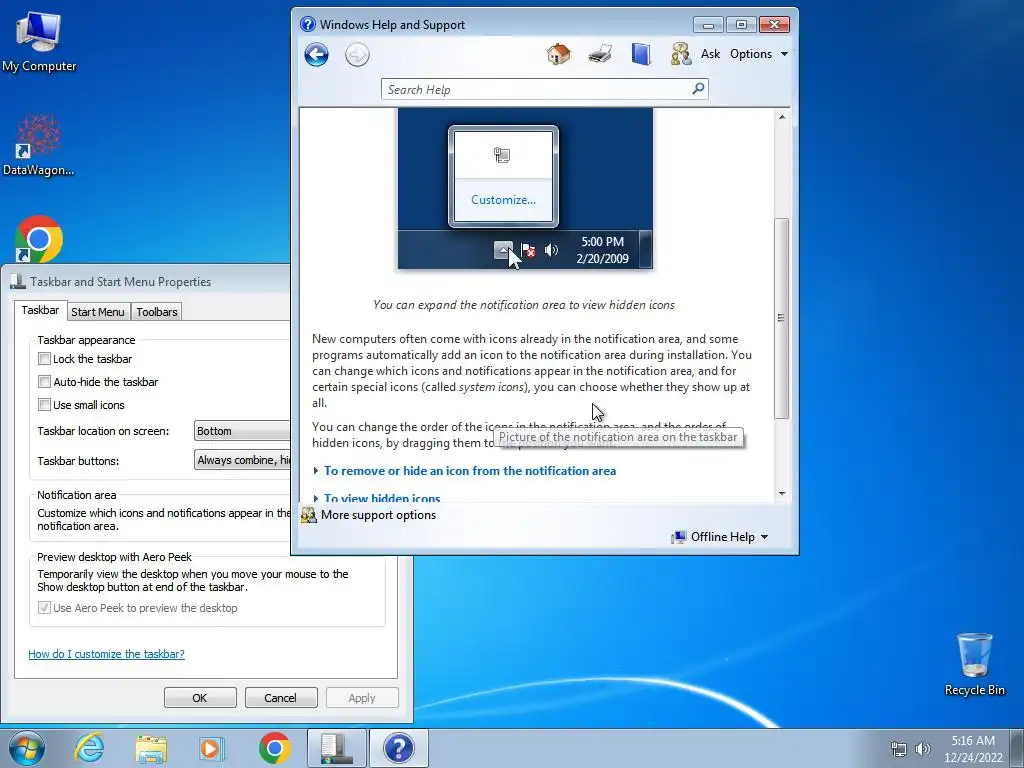Enable Use small icons checkbox
This screenshot has height=768, width=1024.
pyautogui.click(x=44, y=404)
